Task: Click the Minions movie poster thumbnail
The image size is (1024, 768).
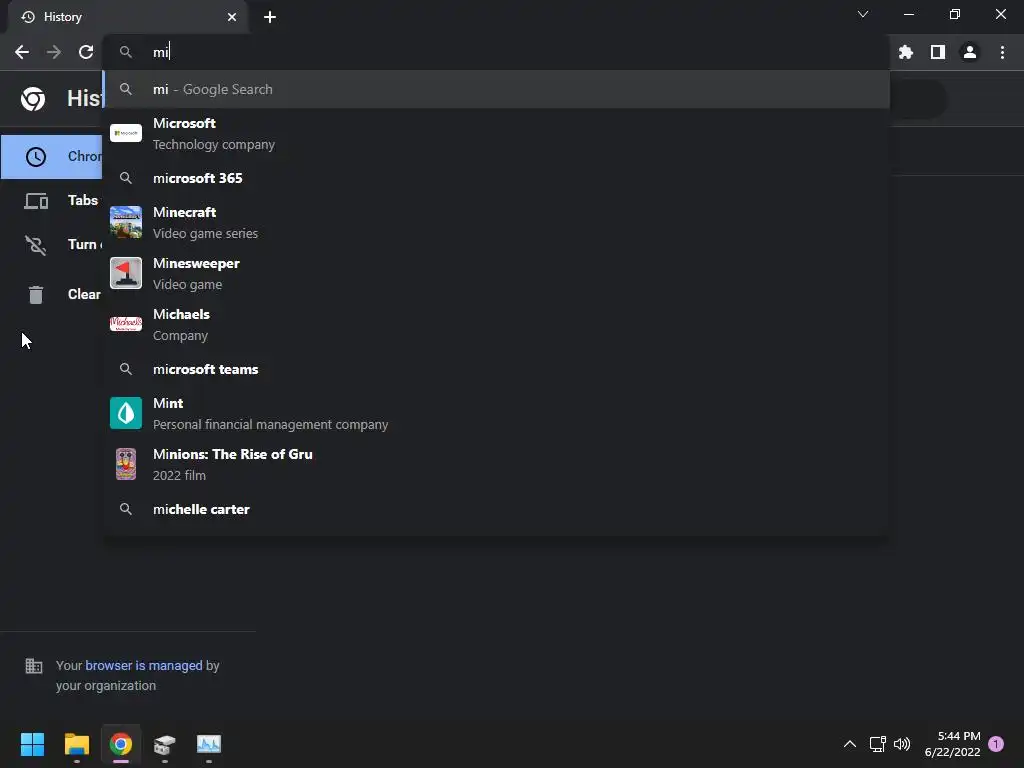Action: click(x=126, y=464)
